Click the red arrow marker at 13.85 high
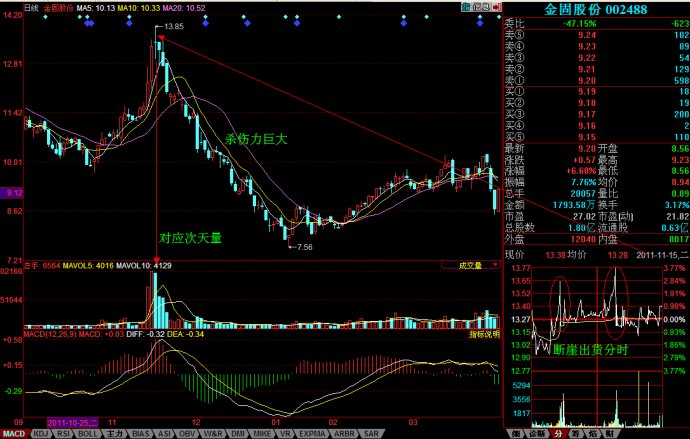690x439 pixels. (x=160, y=36)
